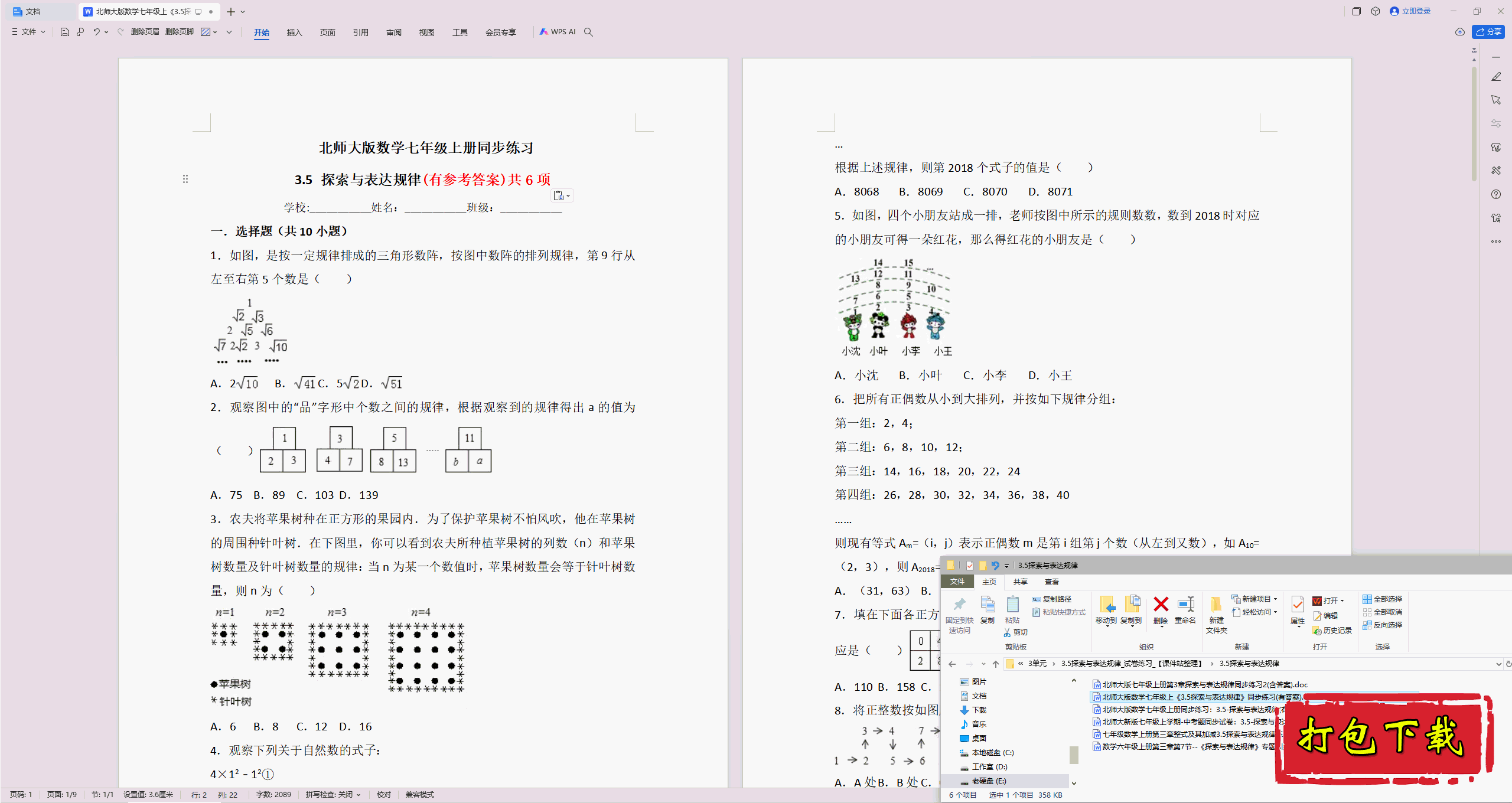Open the dropdown next to new tab plus
The width and height of the screenshot is (1512, 803).
click(243, 12)
